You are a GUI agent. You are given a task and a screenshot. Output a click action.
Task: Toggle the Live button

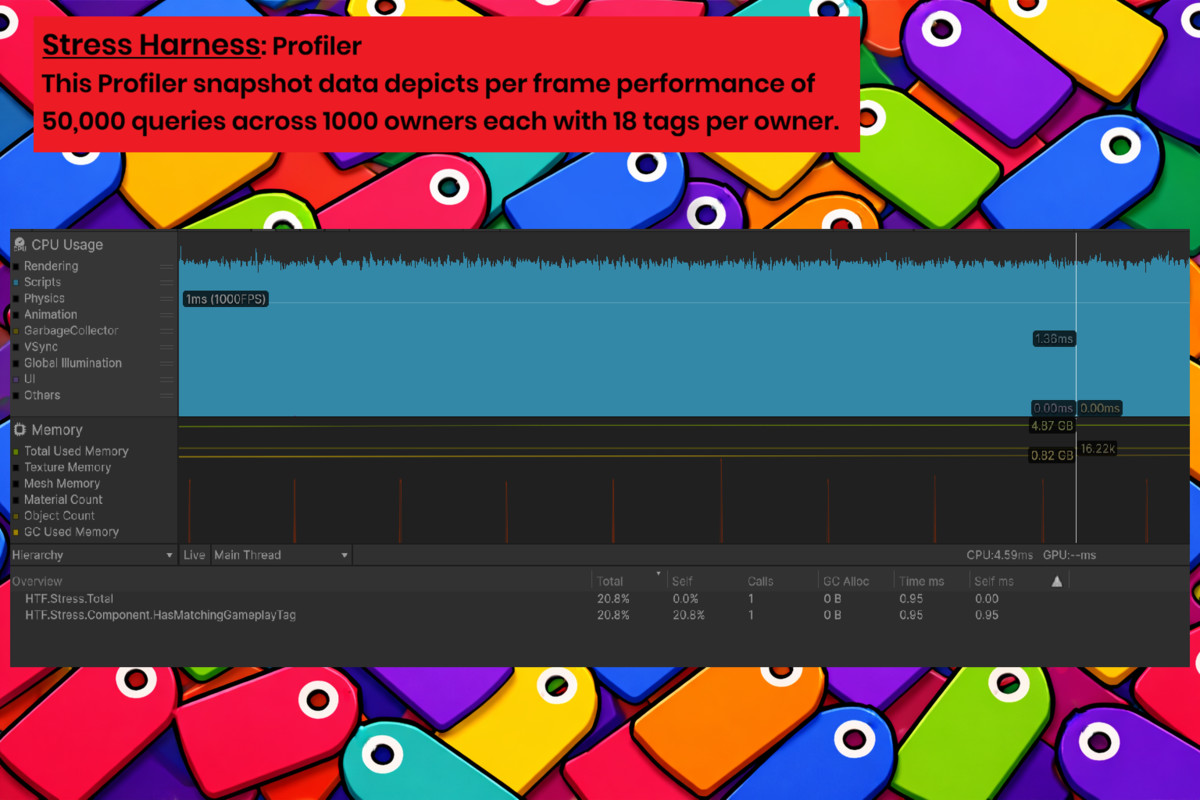coord(194,555)
